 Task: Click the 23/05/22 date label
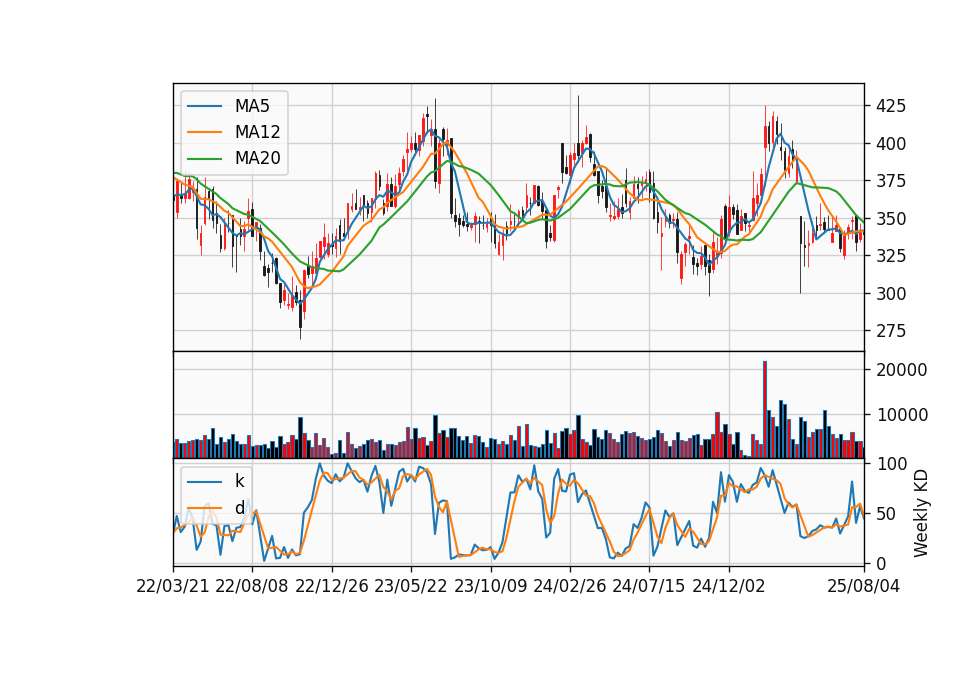point(411,587)
